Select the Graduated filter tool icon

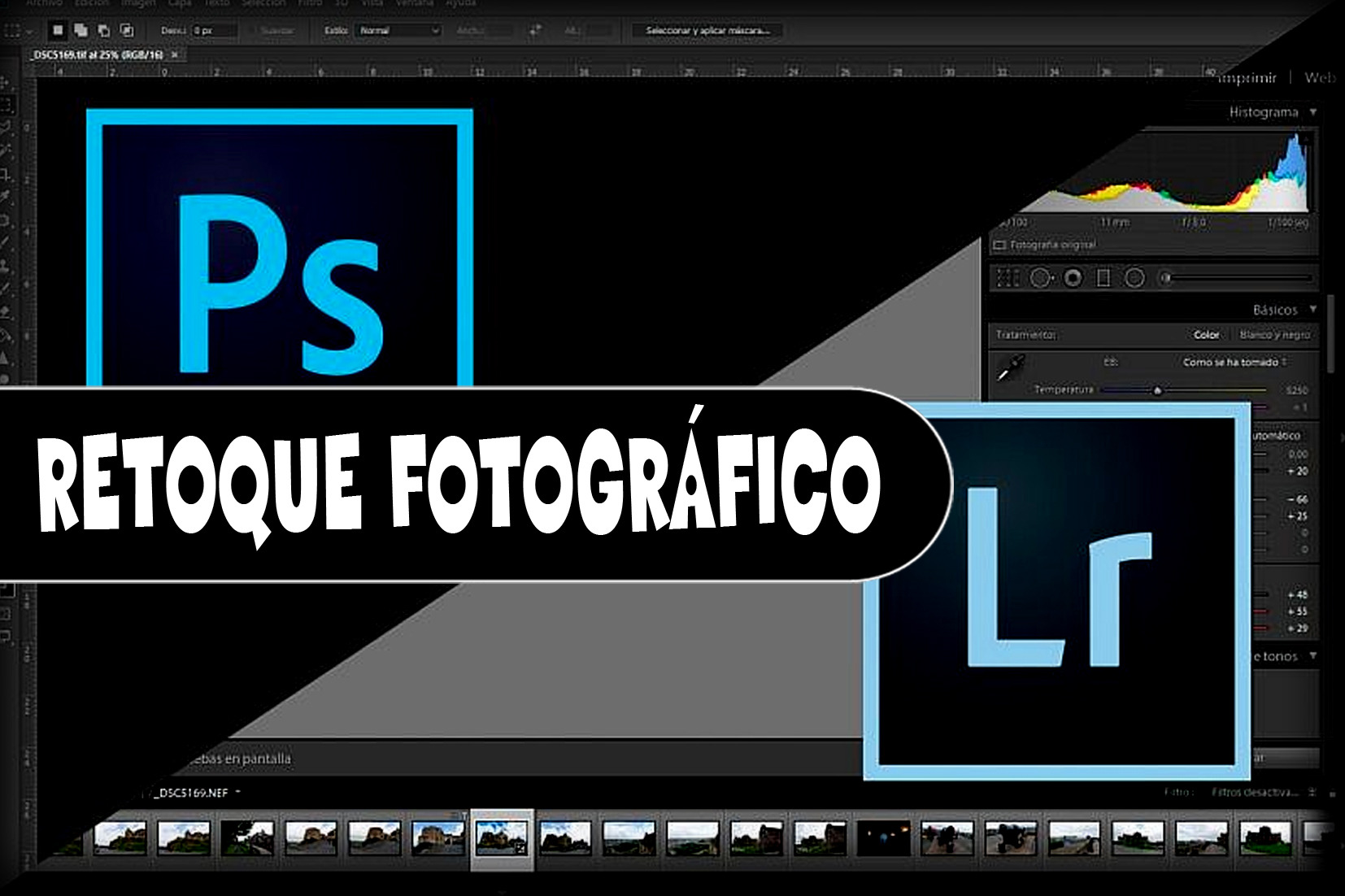[x=1103, y=279]
